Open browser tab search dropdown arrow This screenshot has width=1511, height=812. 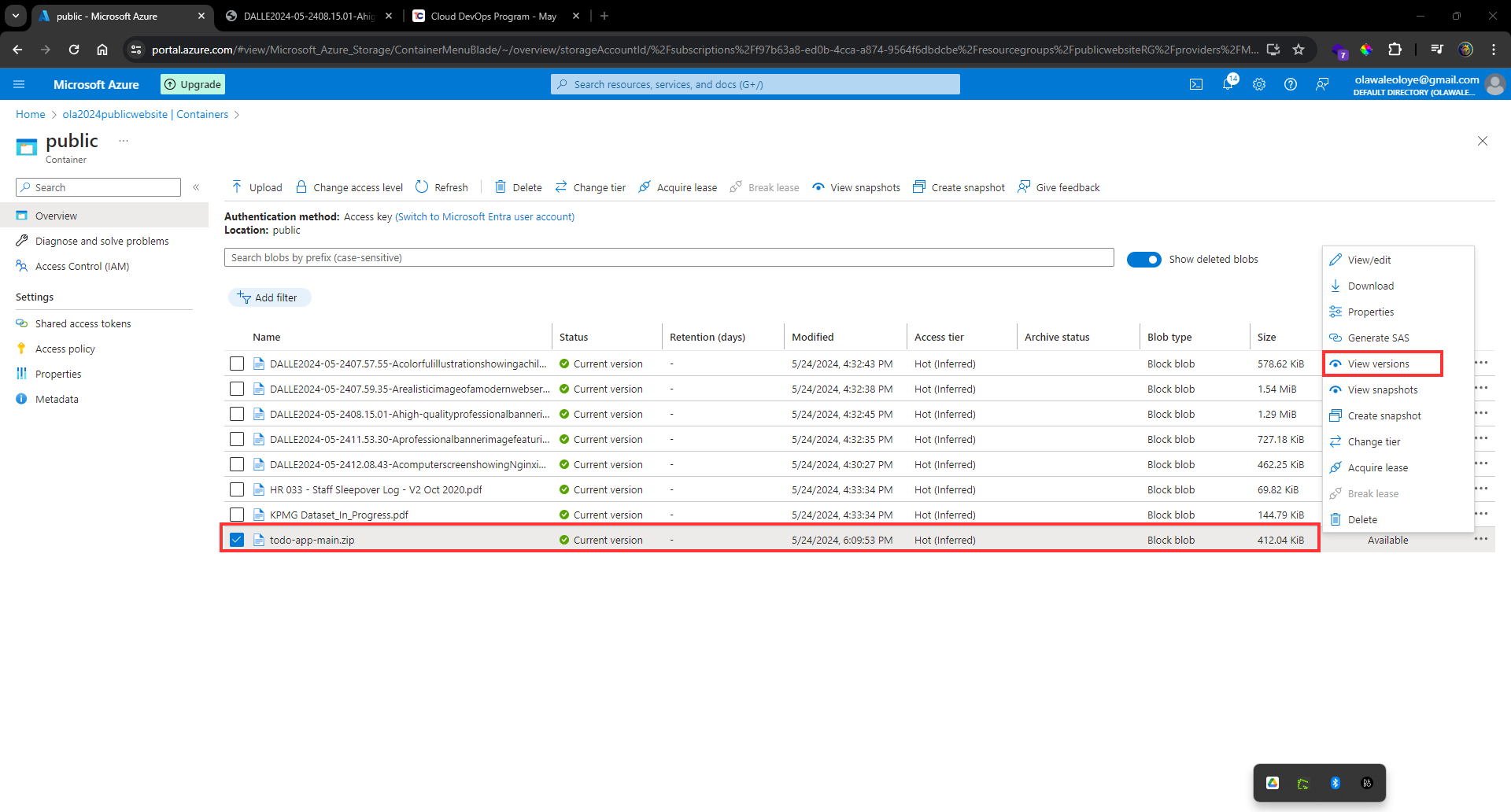[16, 16]
